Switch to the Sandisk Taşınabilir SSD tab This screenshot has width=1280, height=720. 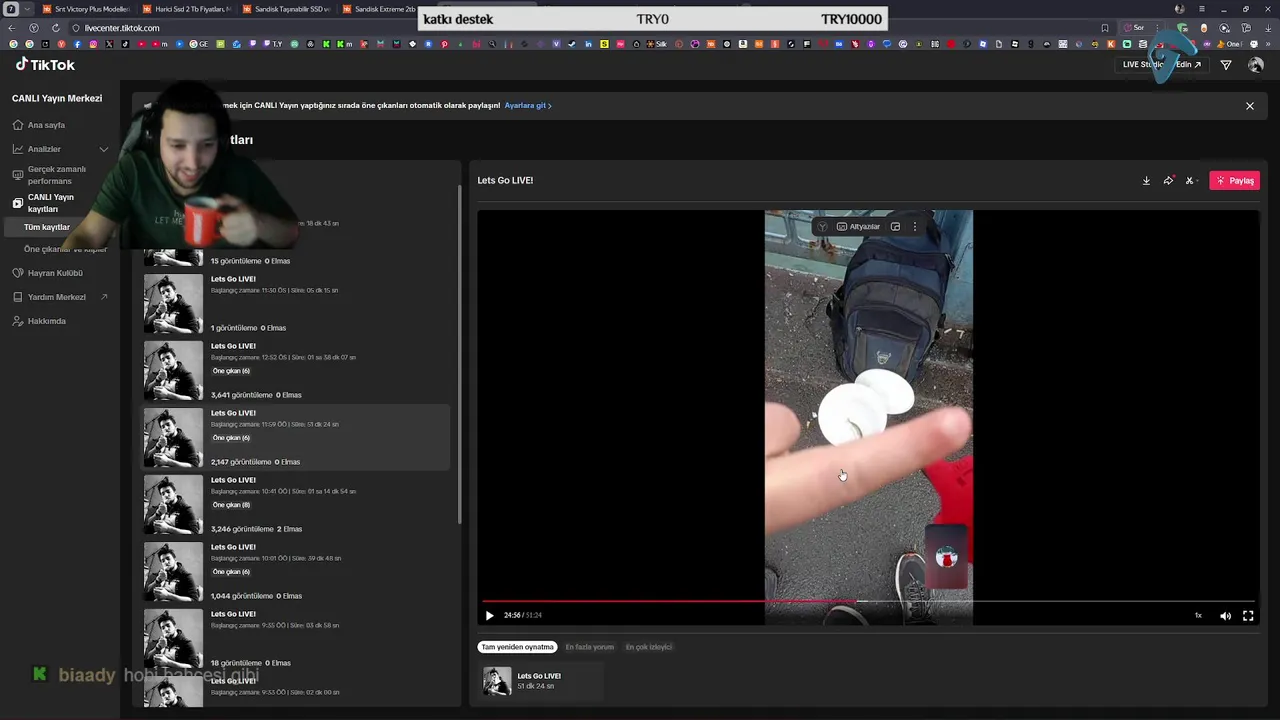pyautogui.click(x=286, y=9)
